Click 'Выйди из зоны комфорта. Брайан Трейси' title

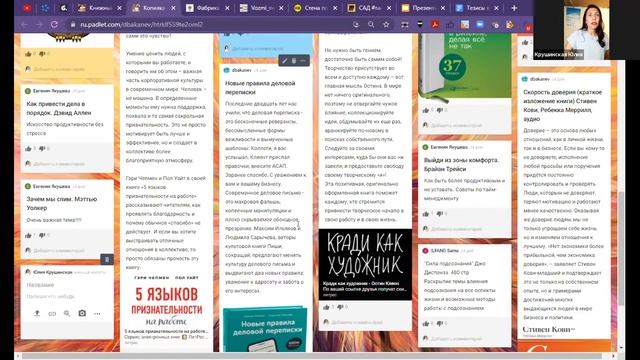tap(461, 164)
